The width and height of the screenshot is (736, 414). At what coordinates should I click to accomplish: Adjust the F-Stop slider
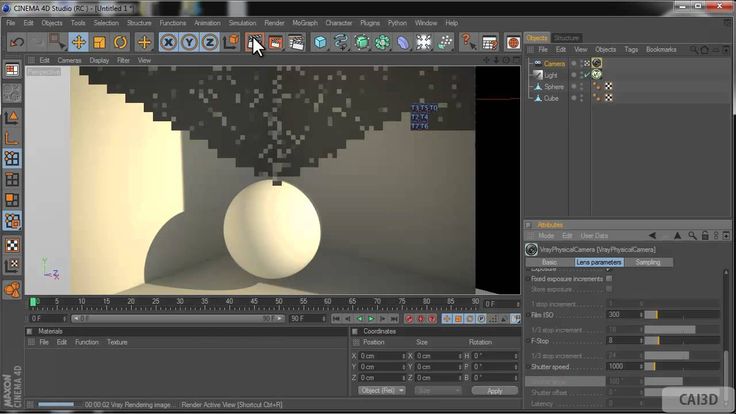point(682,340)
